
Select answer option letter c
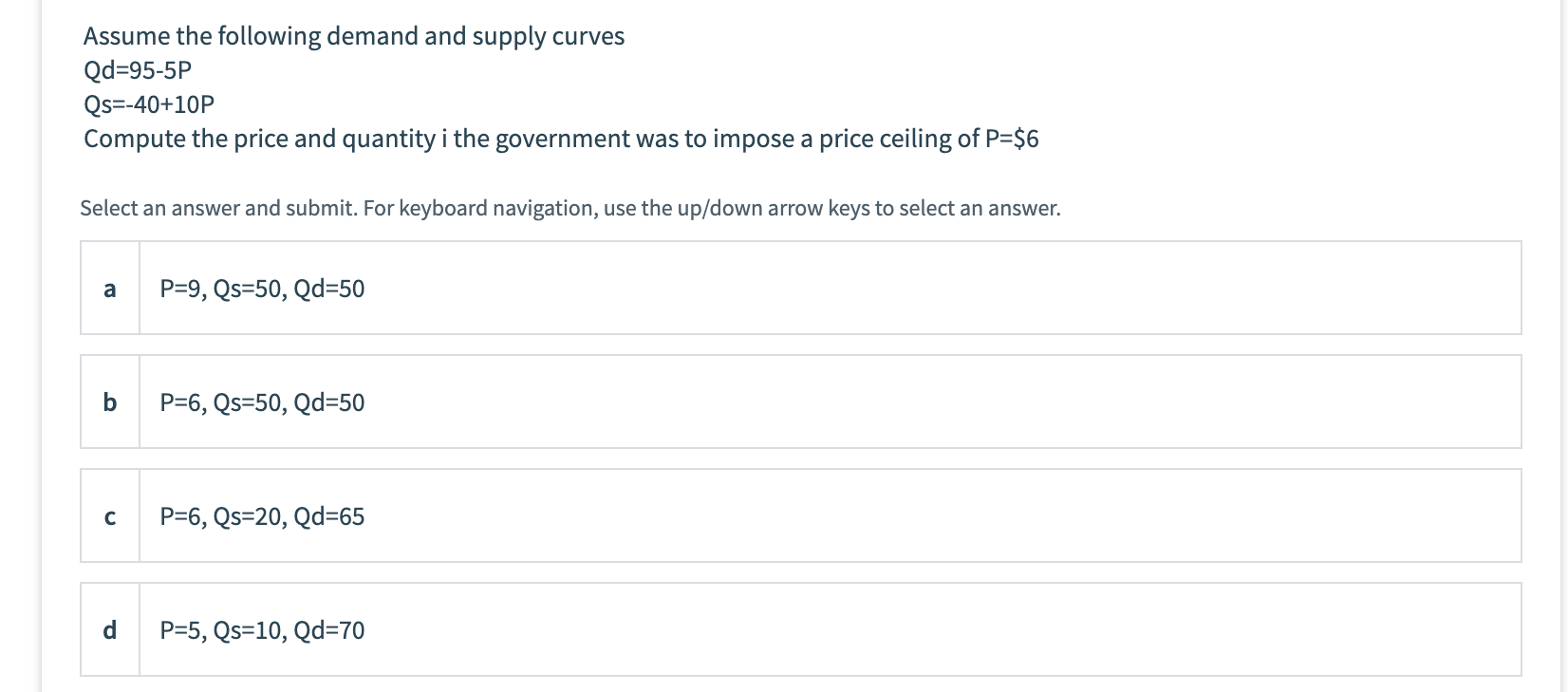[110, 516]
